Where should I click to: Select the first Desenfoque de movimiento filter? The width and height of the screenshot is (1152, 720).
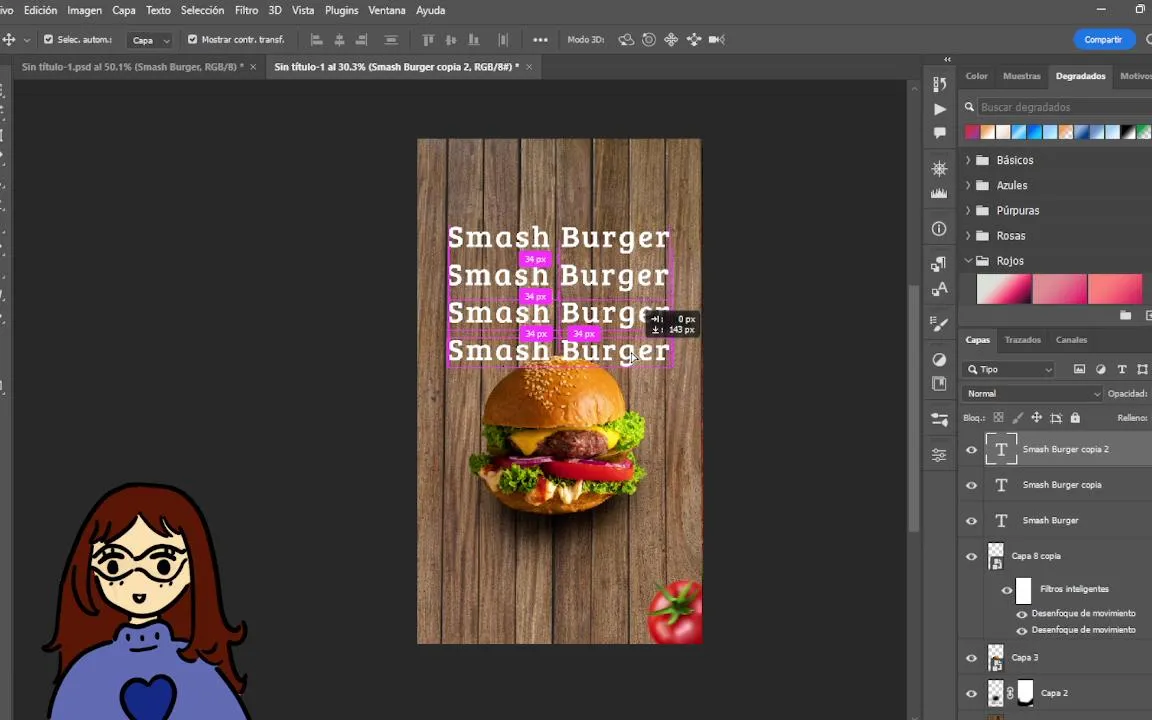coord(1083,613)
